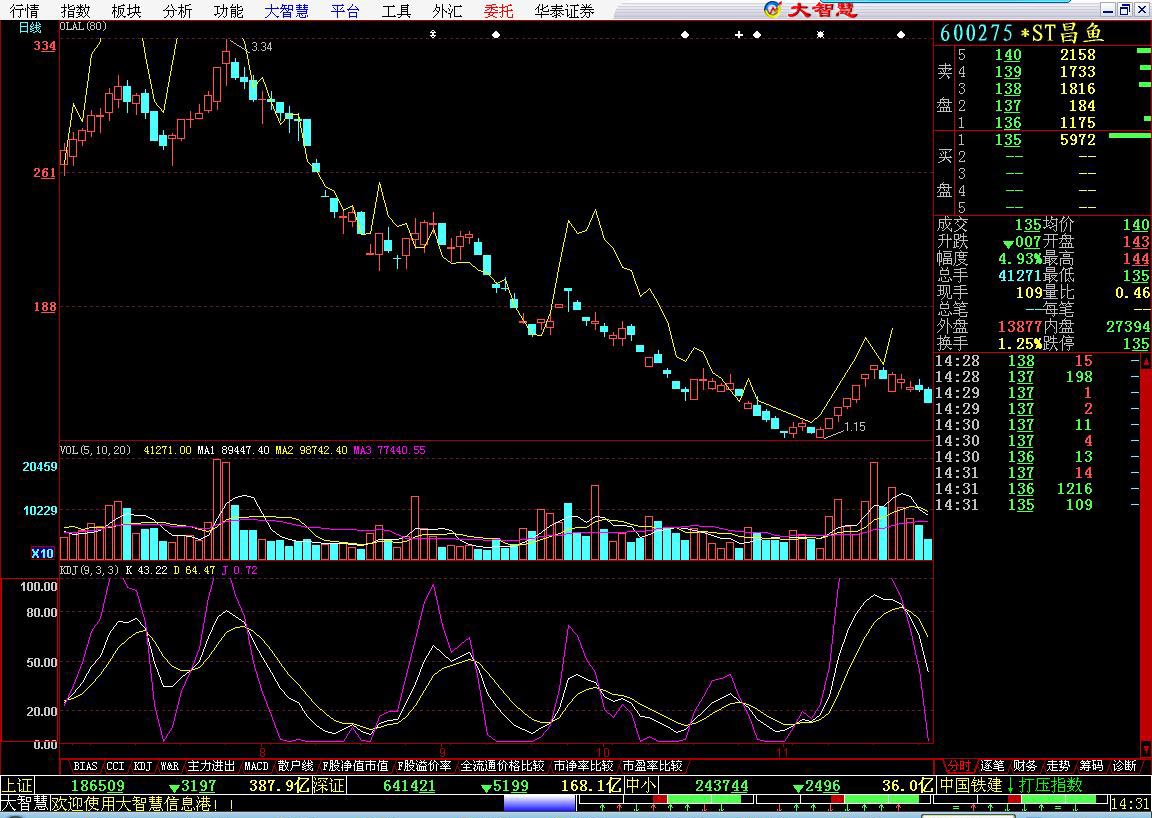The image size is (1152, 818).
Task: Expand the 委托 trading menu
Action: click(x=498, y=11)
